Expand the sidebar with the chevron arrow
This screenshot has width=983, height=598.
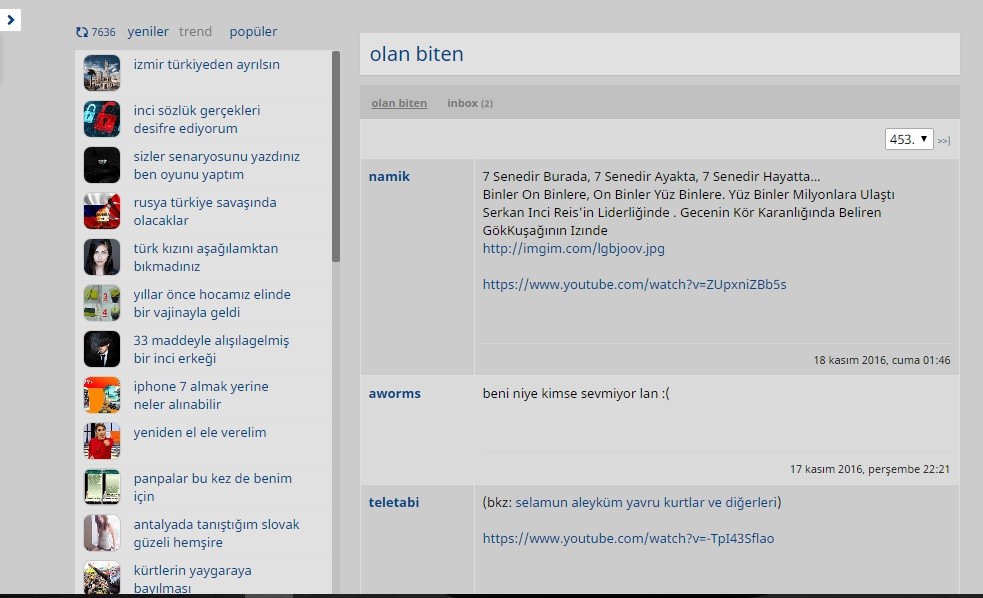11,19
